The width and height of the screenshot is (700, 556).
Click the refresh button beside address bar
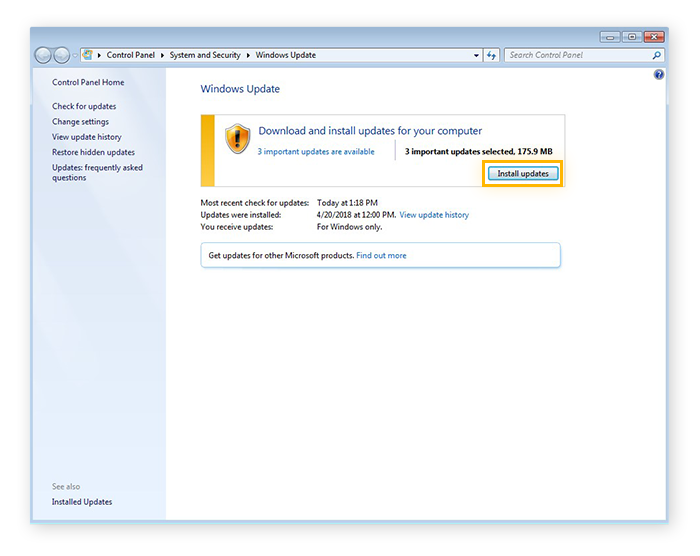pos(492,56)
